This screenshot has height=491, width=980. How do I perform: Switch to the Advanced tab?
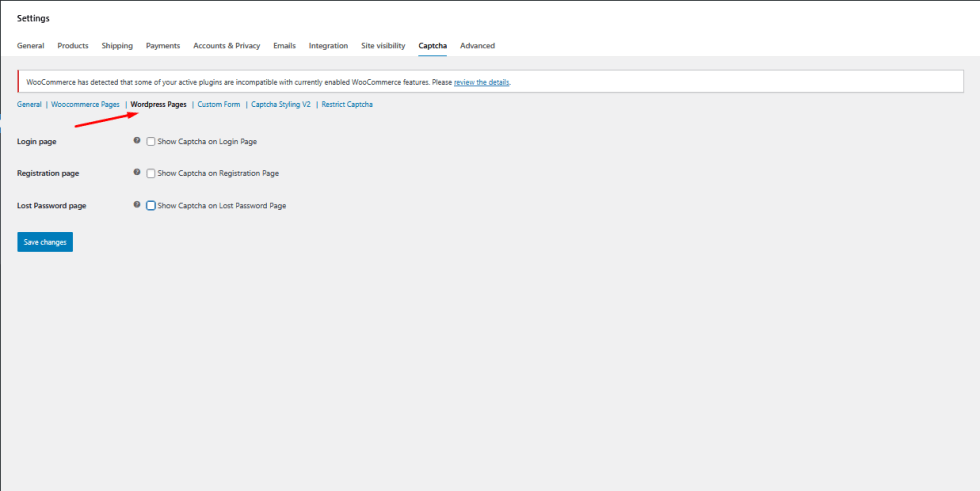(x=478, y=46)
